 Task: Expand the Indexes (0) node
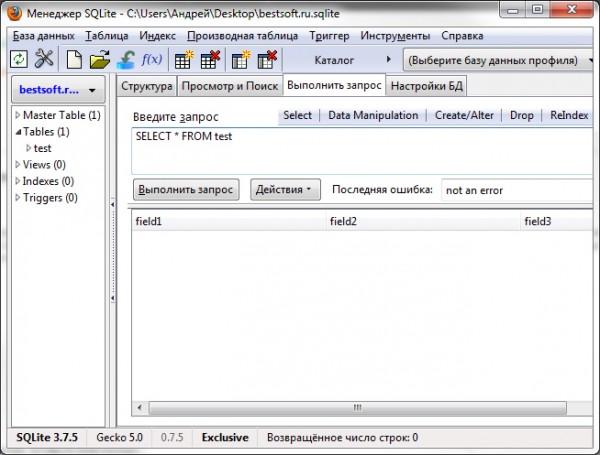[x=18, y=181]
